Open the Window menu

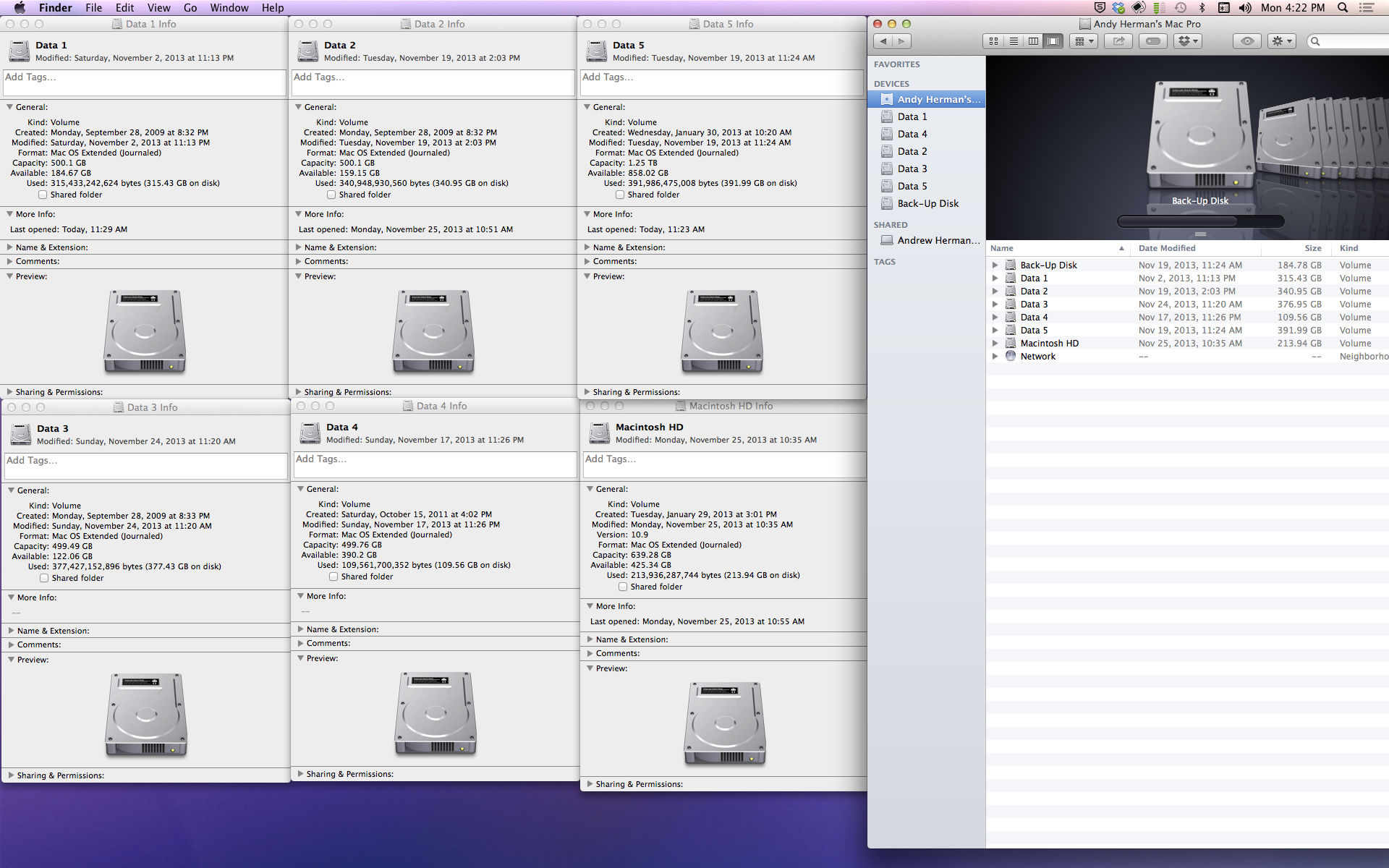(229, 8)
